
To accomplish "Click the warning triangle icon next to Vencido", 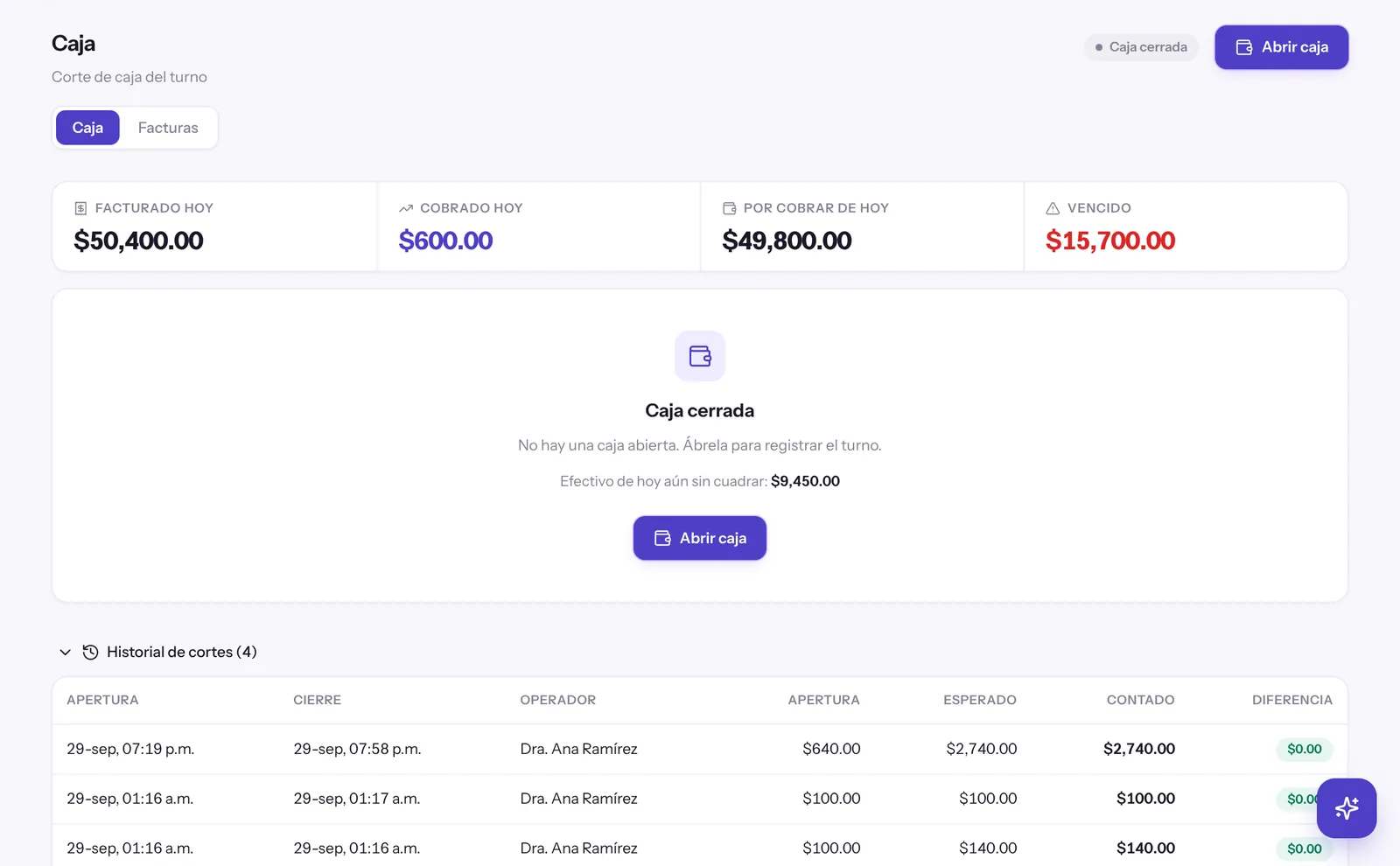I will point(1053,208).
